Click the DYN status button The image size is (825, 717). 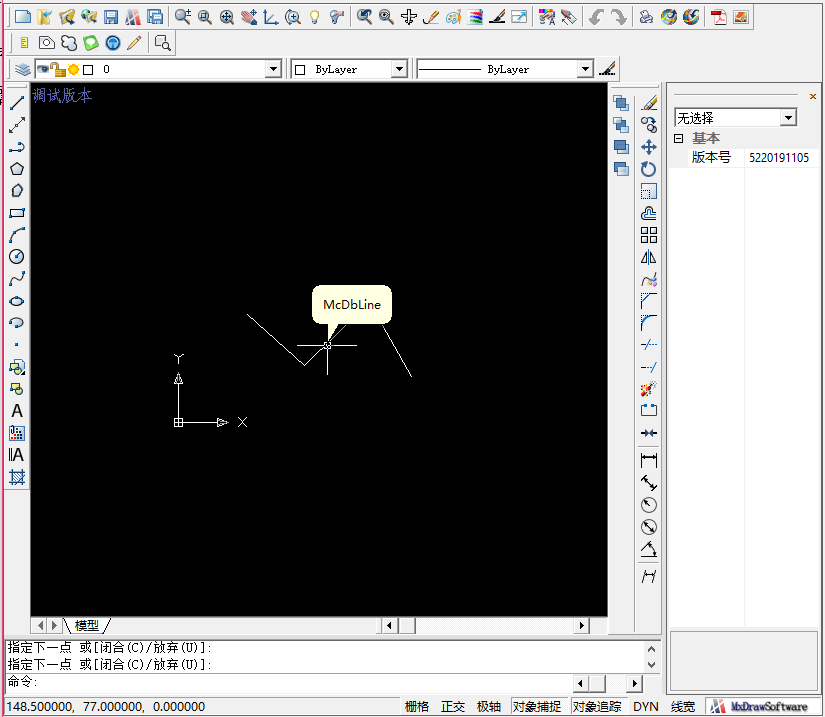pos(646,707)
